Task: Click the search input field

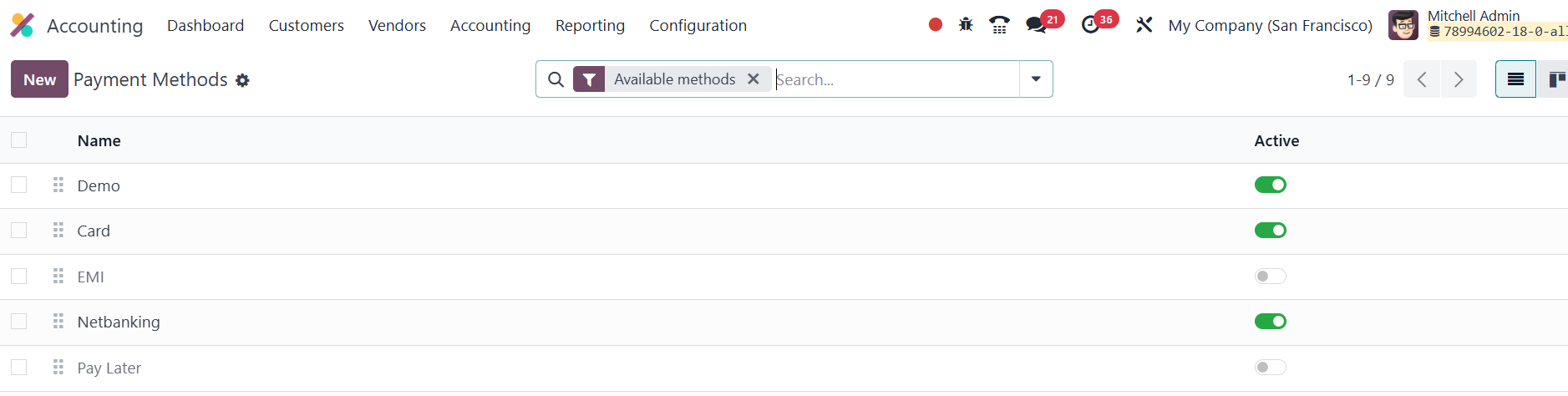Action: coord(894,79)
